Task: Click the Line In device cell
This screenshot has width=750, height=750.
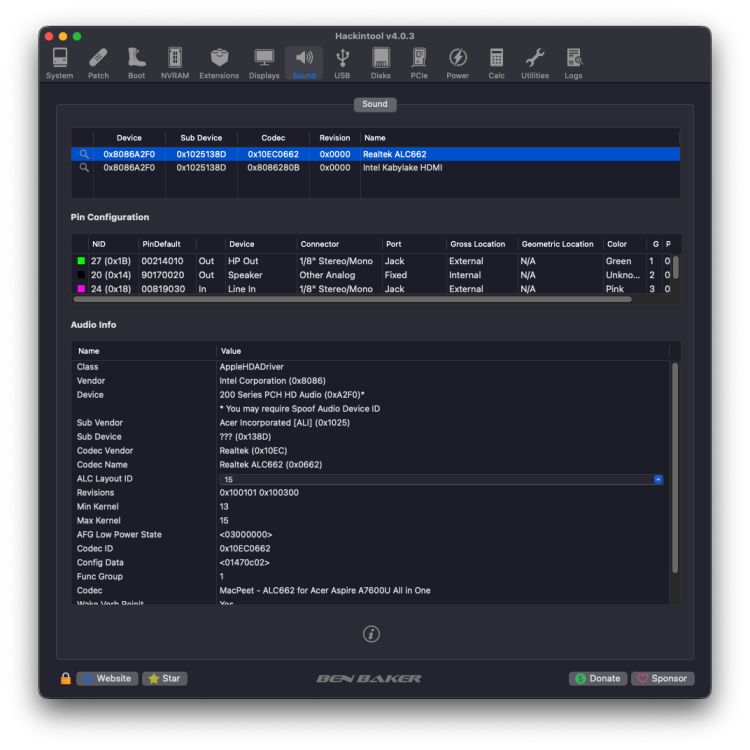Action: click(242, 288)
